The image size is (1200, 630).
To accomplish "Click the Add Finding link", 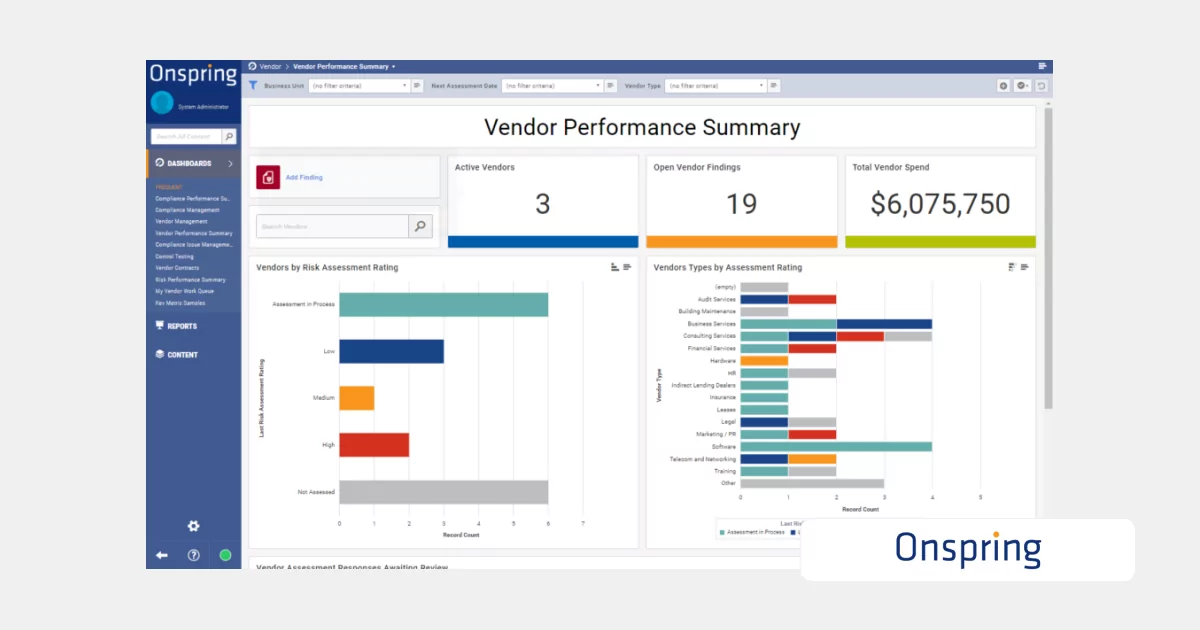I will [x=304, y=178].
